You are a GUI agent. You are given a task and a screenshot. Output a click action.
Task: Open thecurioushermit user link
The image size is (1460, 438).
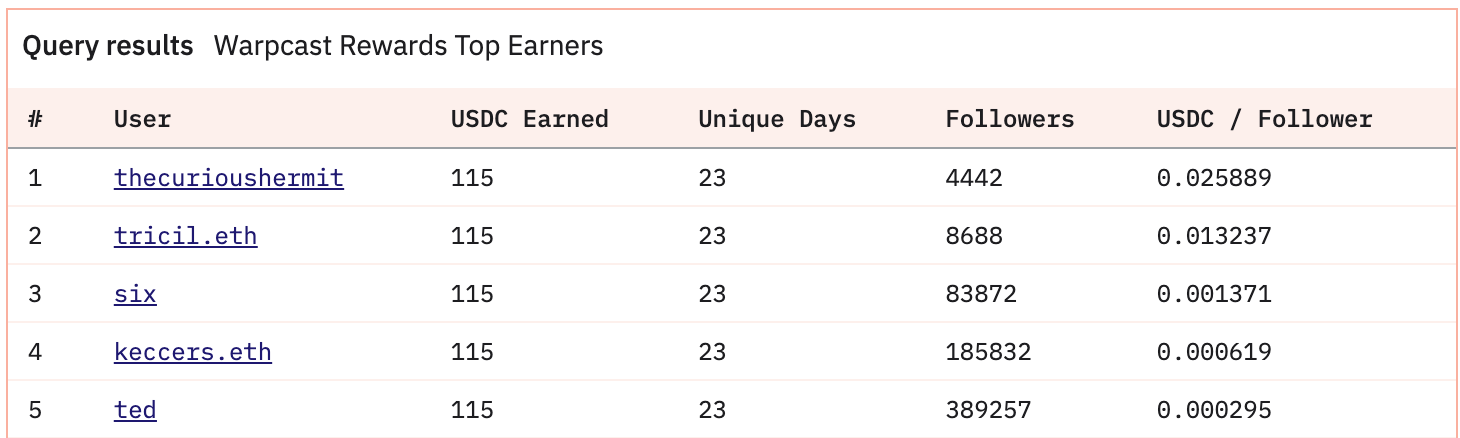click(x=229, y=178)
